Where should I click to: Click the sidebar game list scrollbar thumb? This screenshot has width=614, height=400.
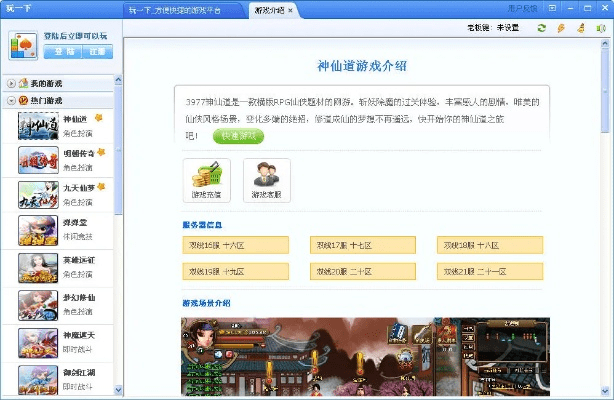coord(118,150)
